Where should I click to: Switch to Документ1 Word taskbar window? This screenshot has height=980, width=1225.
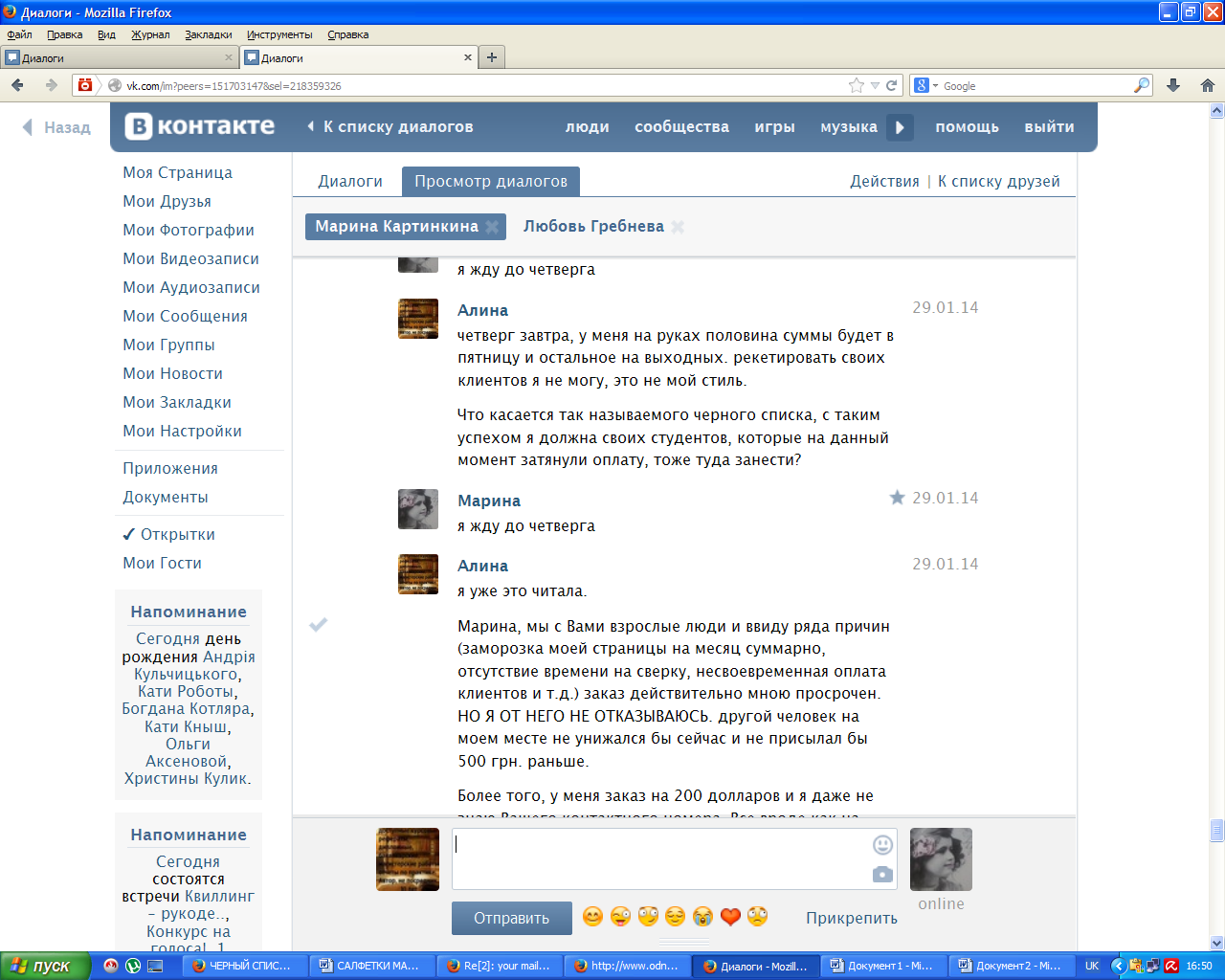(x=883, y=966)
